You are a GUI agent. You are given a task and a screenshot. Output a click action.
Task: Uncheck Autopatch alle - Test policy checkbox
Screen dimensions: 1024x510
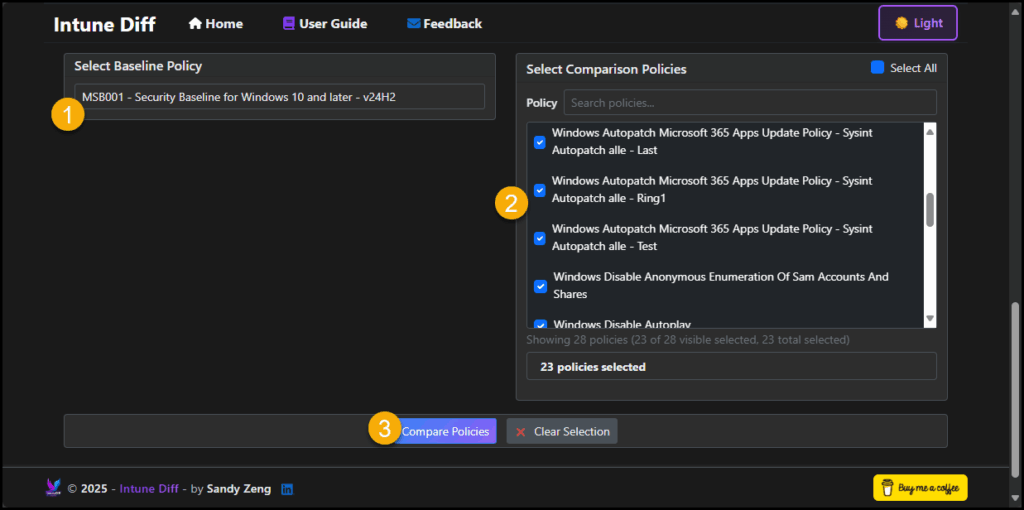540,238
